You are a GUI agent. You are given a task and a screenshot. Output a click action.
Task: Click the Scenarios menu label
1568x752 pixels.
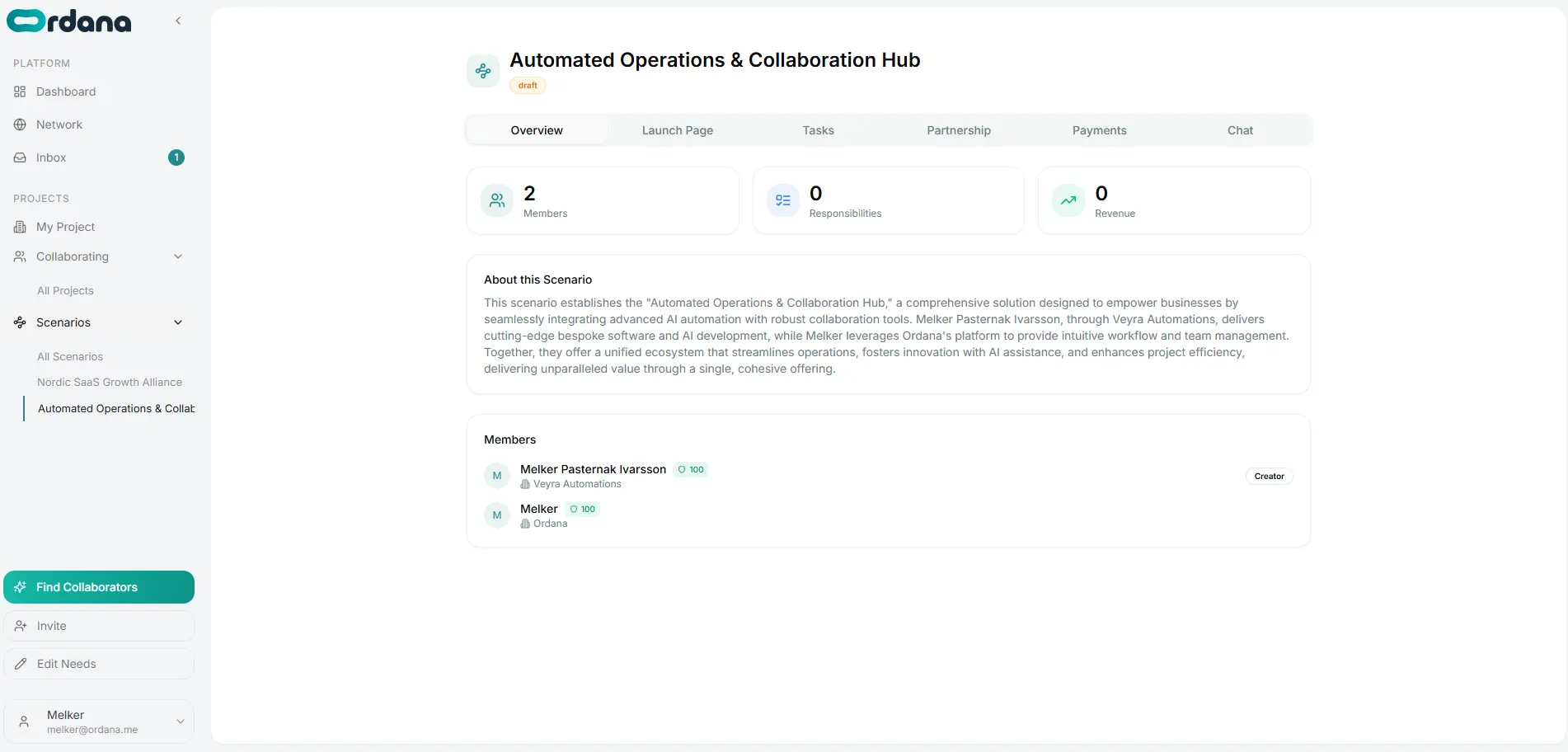pyautogui.click(x=63, y=322)
